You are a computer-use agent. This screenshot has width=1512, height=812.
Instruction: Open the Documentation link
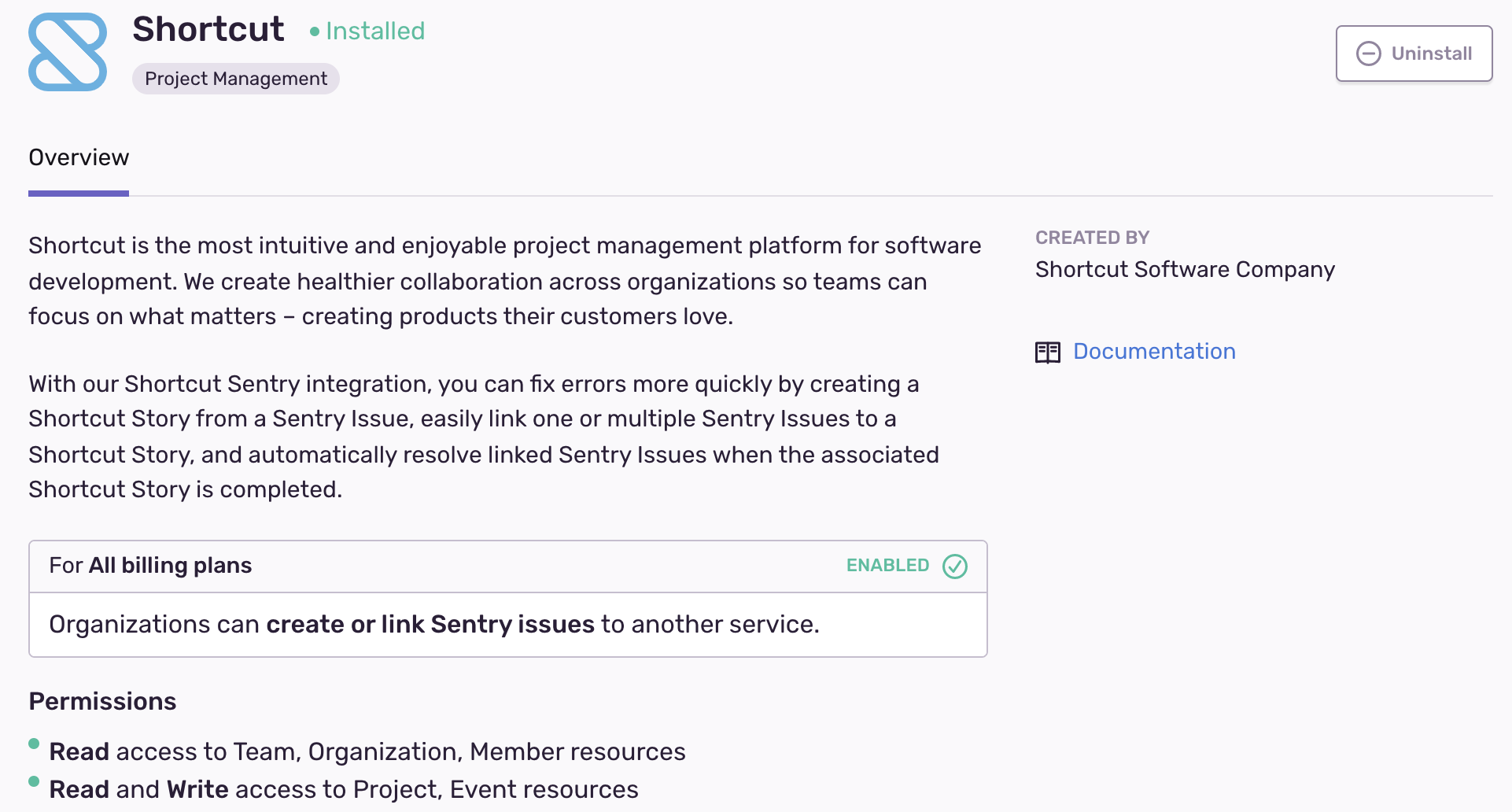[1153, 352]
